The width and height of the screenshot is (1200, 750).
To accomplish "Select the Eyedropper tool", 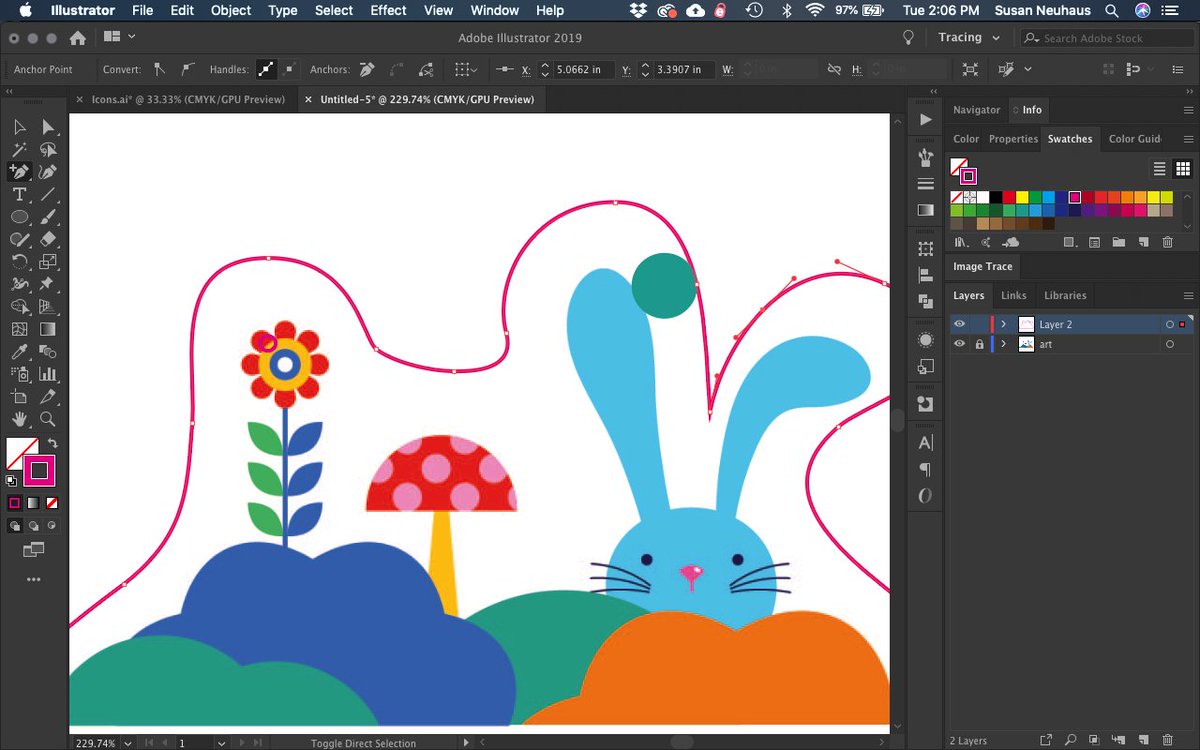I will 19,352.
